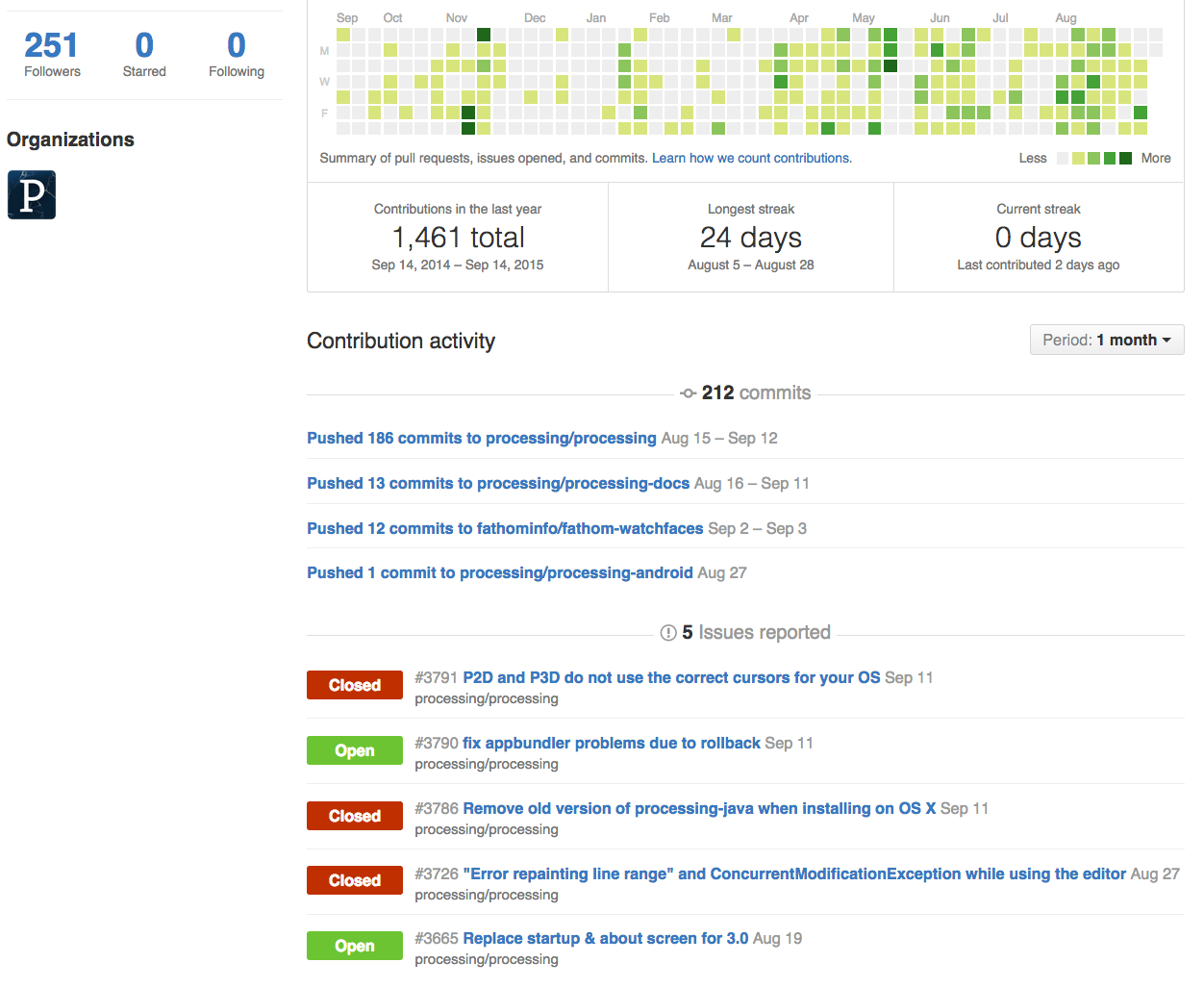The image size is (1204, 988).
Task: Open issue #3665 "Replace startup & about screen for 3.0"
Action: [x=605, y=938]
